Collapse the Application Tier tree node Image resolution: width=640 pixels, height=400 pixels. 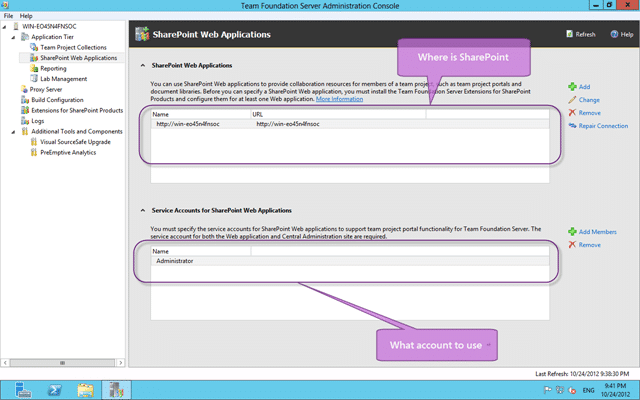pyautogui.click(x=13, y=37)
